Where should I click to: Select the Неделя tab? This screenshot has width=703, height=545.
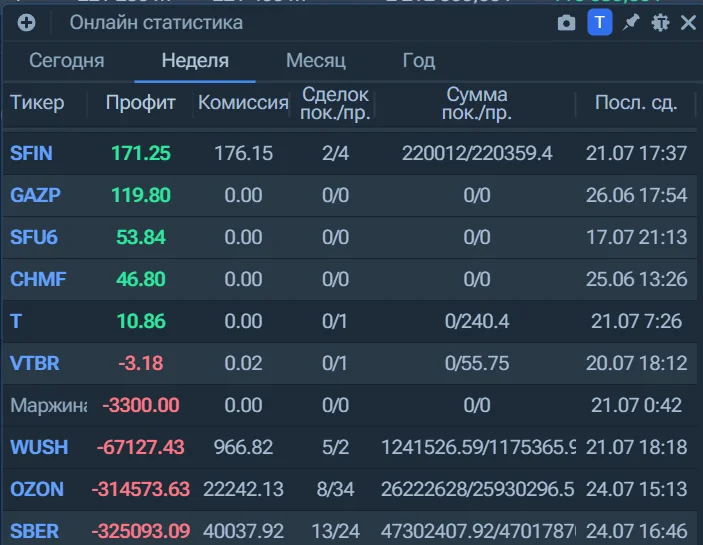coord(195,61)
